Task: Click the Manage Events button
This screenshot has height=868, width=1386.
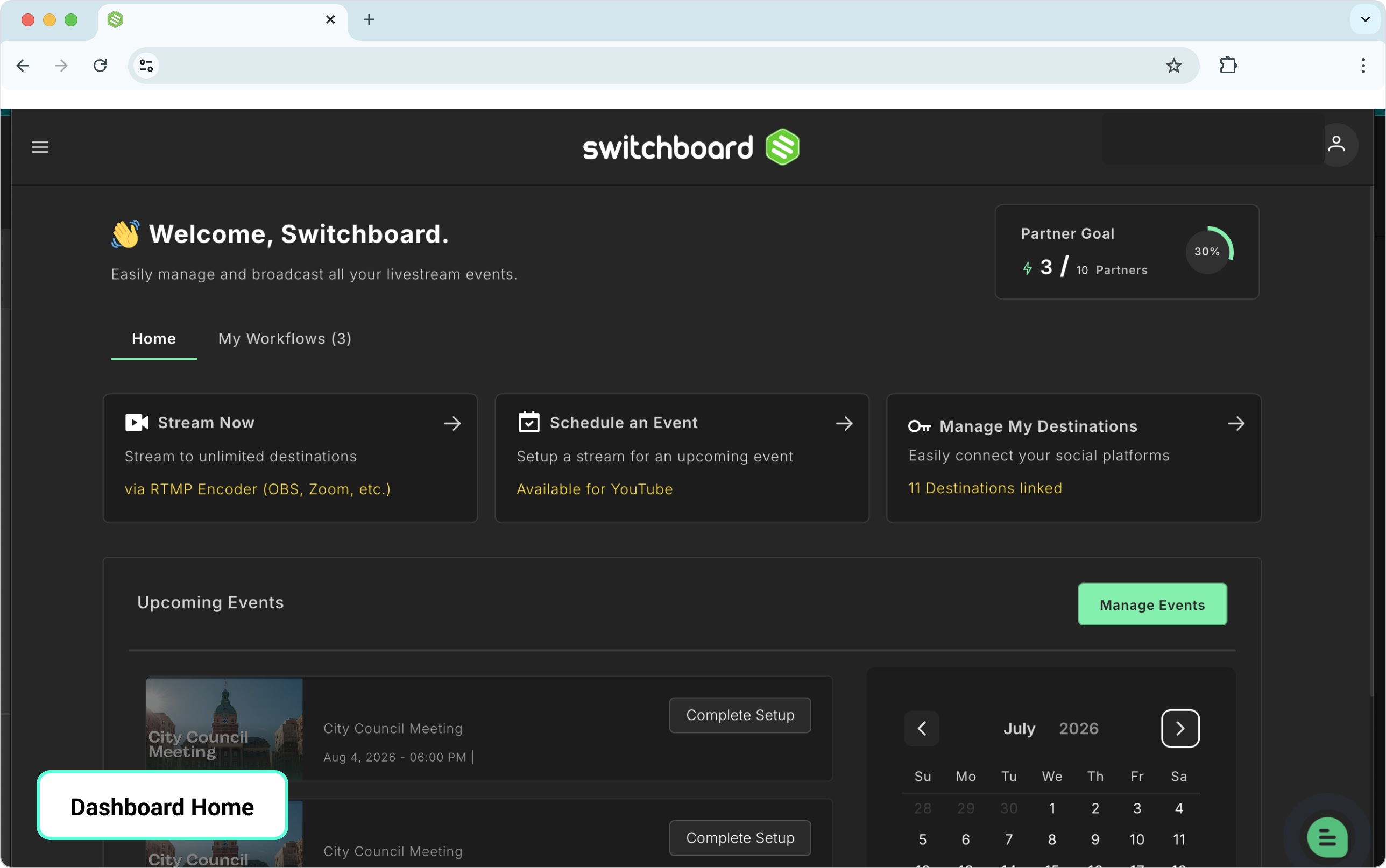Action: 1152,604
